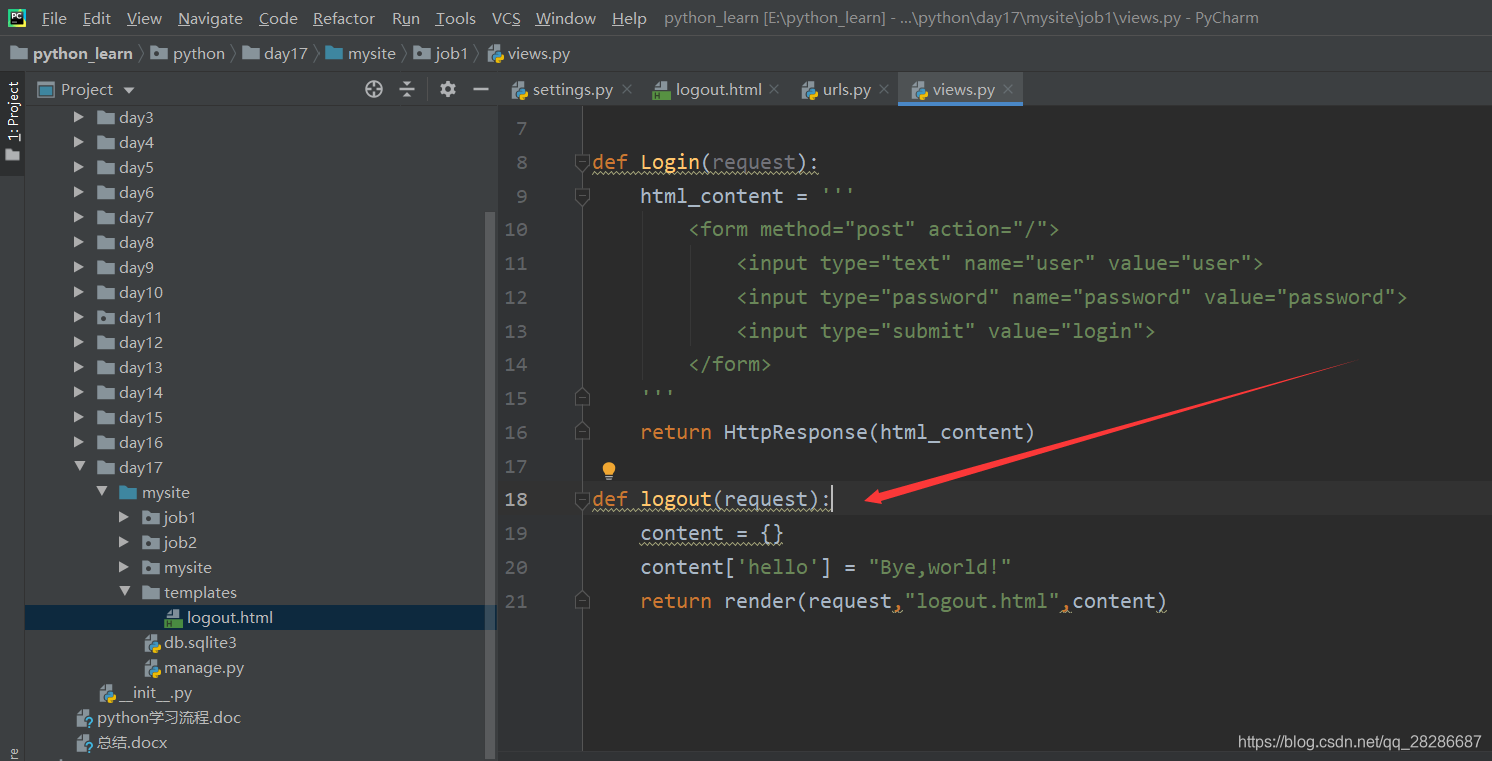Open the Code menu
Viewport: 1492px width, 761px height.
pyautogui.click(x=278, y=18)
